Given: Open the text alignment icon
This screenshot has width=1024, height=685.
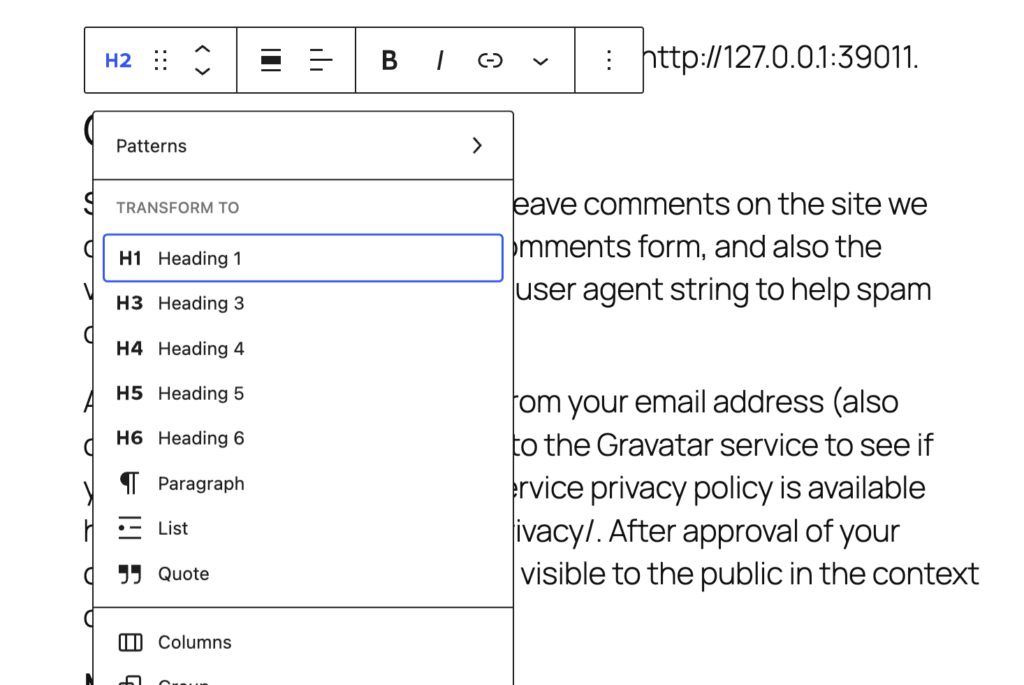Looking at the screenshot, I should pyautogui.click(x=321, y=61).
